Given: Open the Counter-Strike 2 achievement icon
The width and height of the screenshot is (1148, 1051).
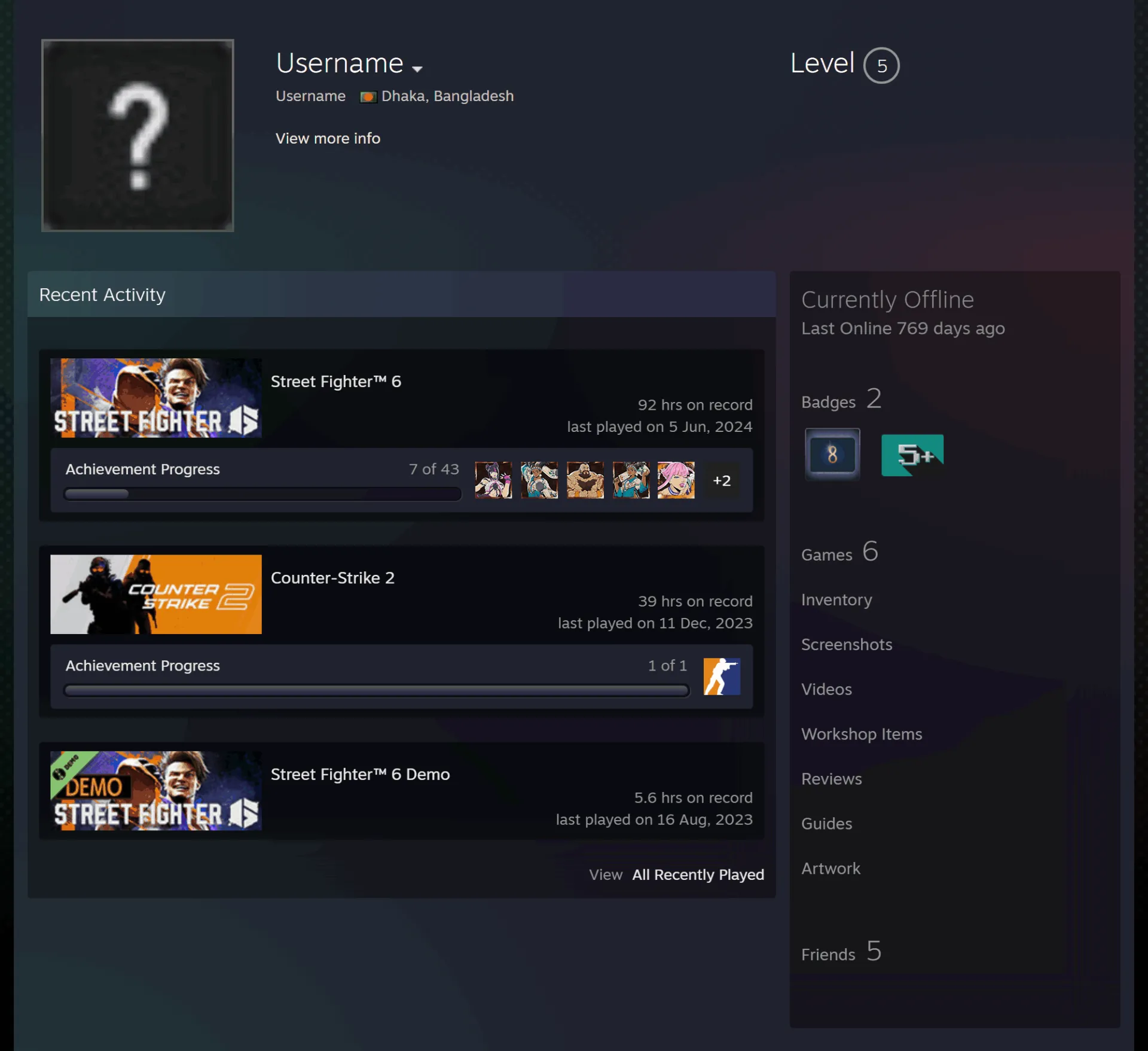Looking at the screenshot, I should pyautogui.click(x=722, y=677).
